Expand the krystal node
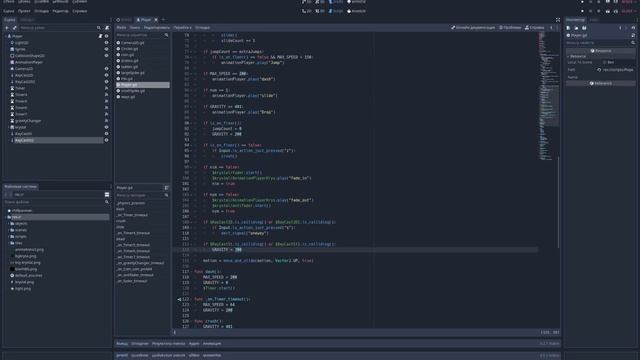The width and height of the screenshot is (640, 360). [9, 127]
